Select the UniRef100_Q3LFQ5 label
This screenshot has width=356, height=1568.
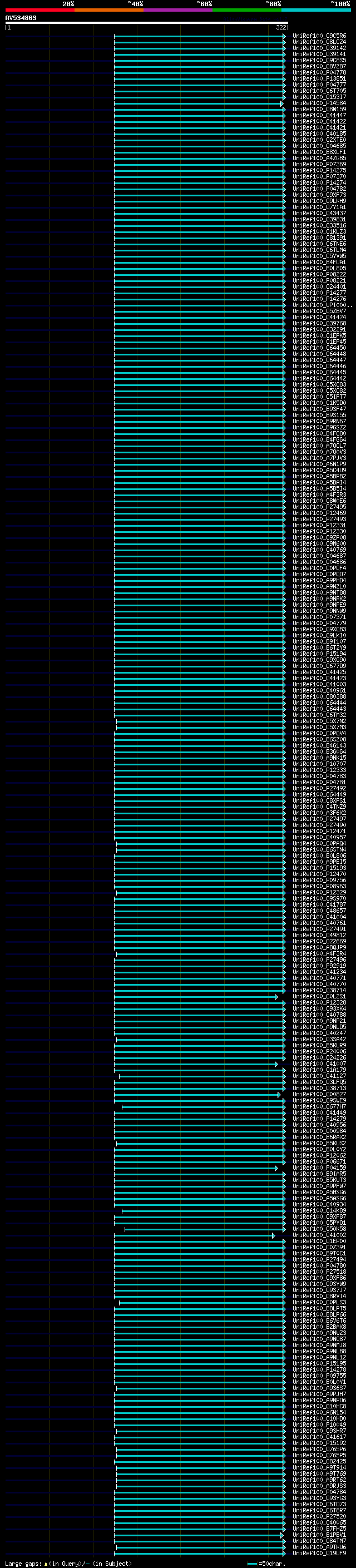click(x=319, y=1082)
